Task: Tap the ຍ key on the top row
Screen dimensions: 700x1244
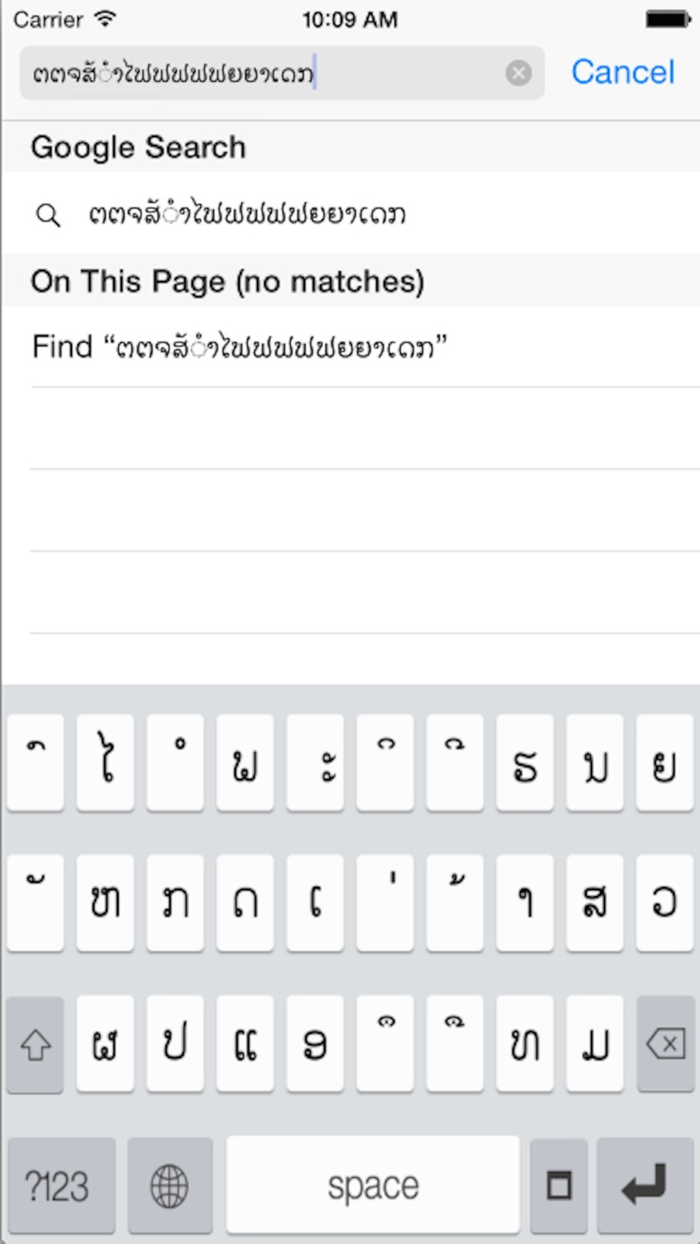Action: pyautogui.click(x=664, y=762)
